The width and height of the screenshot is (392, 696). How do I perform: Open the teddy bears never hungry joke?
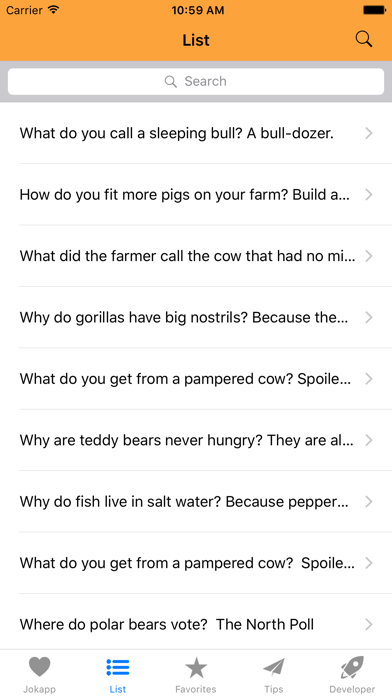click(196, 440)
